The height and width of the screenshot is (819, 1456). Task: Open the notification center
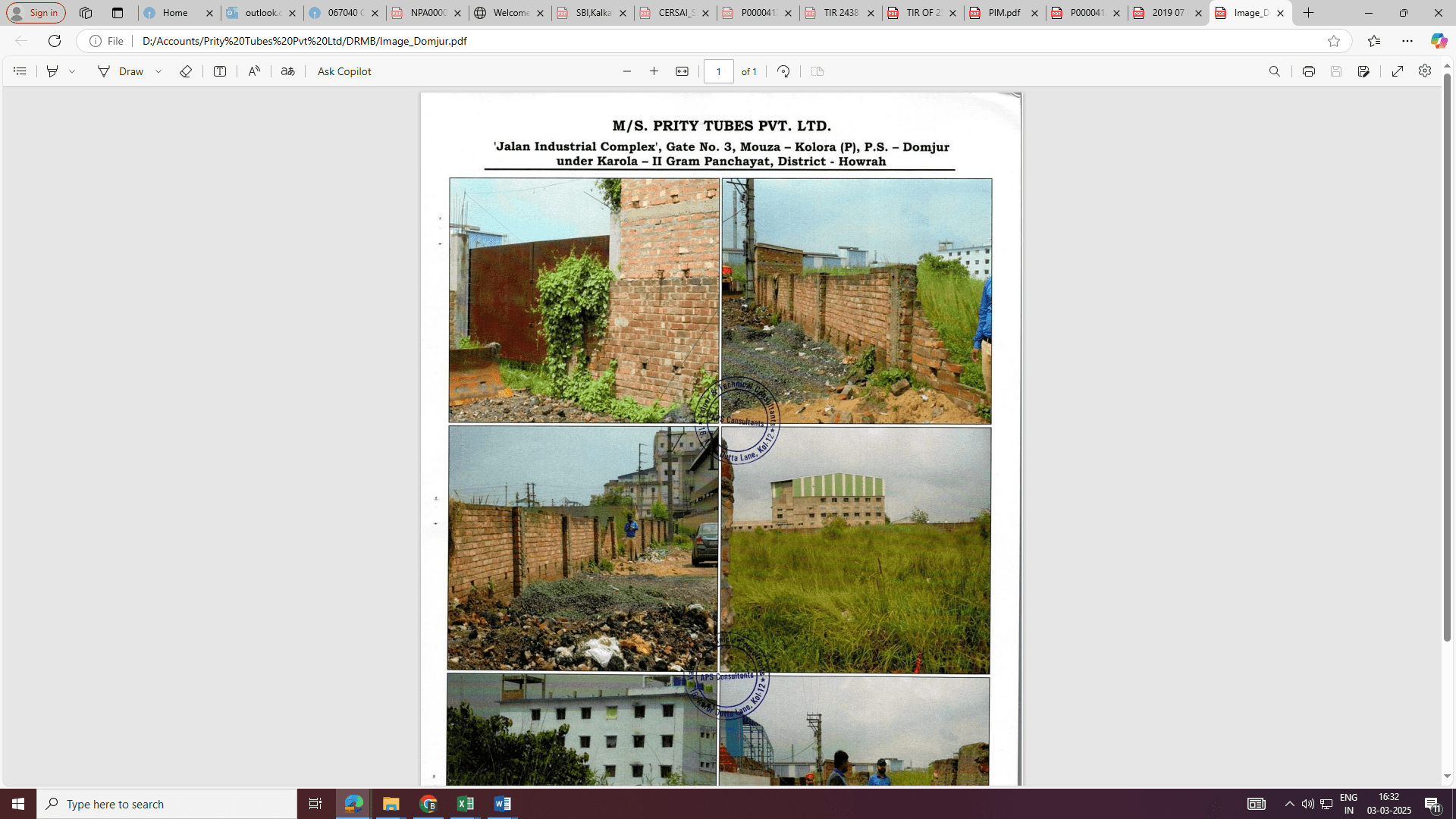(x=1432, y=804)
